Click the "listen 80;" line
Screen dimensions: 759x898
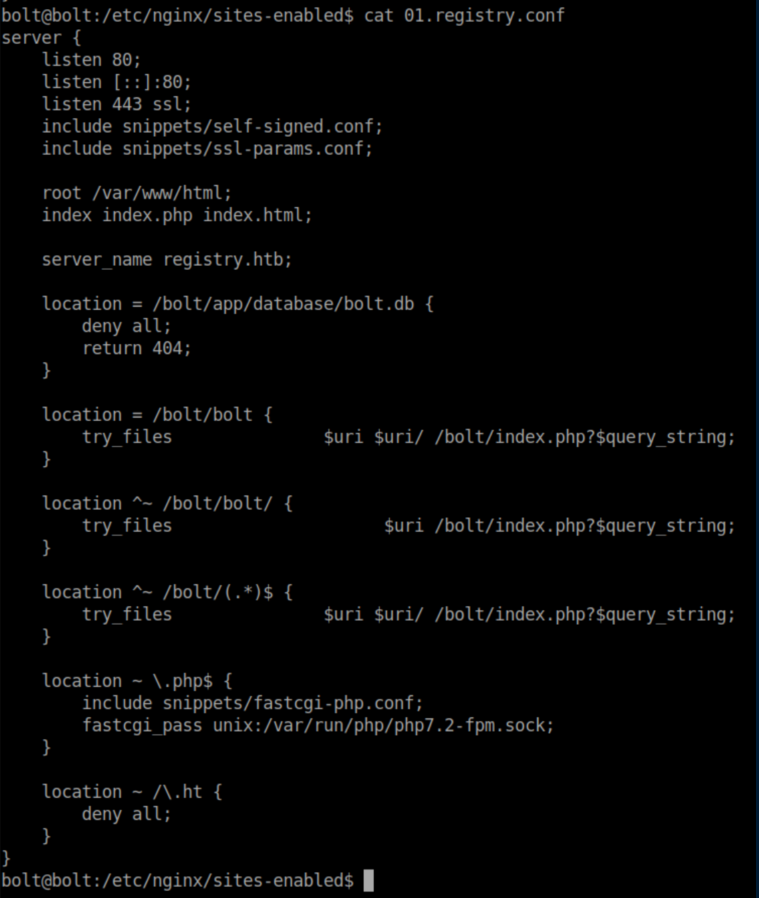pos(91,60)
